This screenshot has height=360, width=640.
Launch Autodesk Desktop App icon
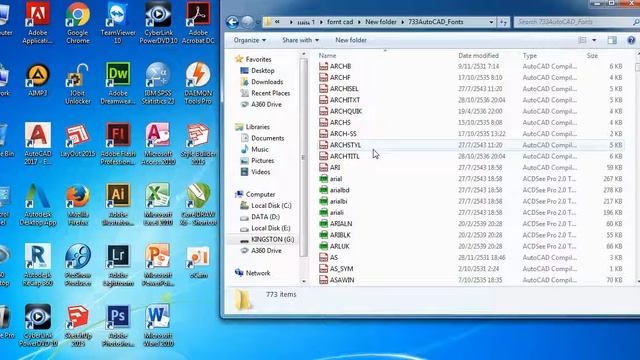coord(38,204)
